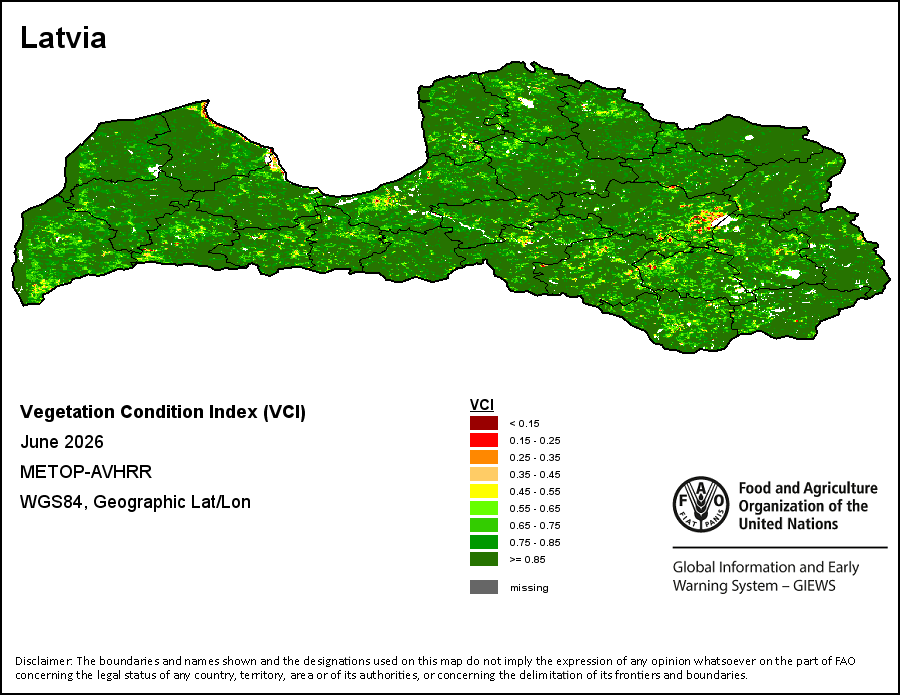Screen dimensions: 900x695
Task: Click the 'Latvia' map title
Action: (63, 38)
